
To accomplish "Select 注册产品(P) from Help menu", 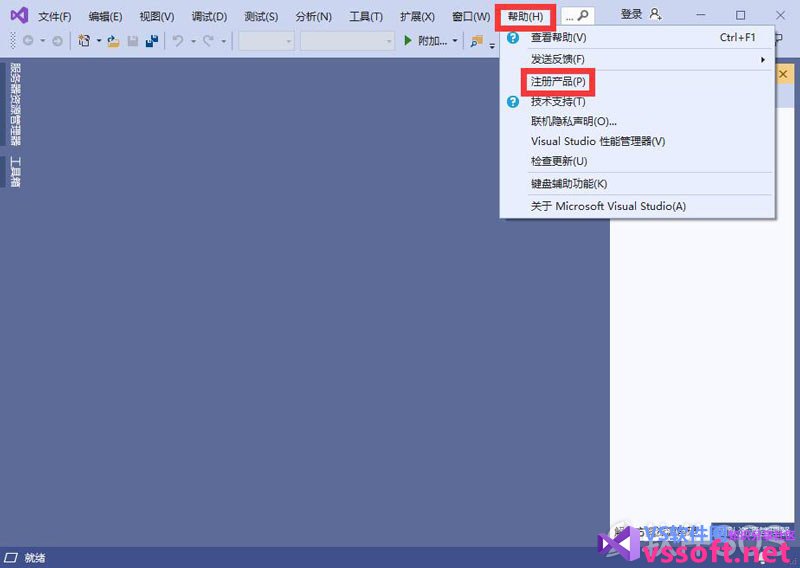I will point(558,81).
